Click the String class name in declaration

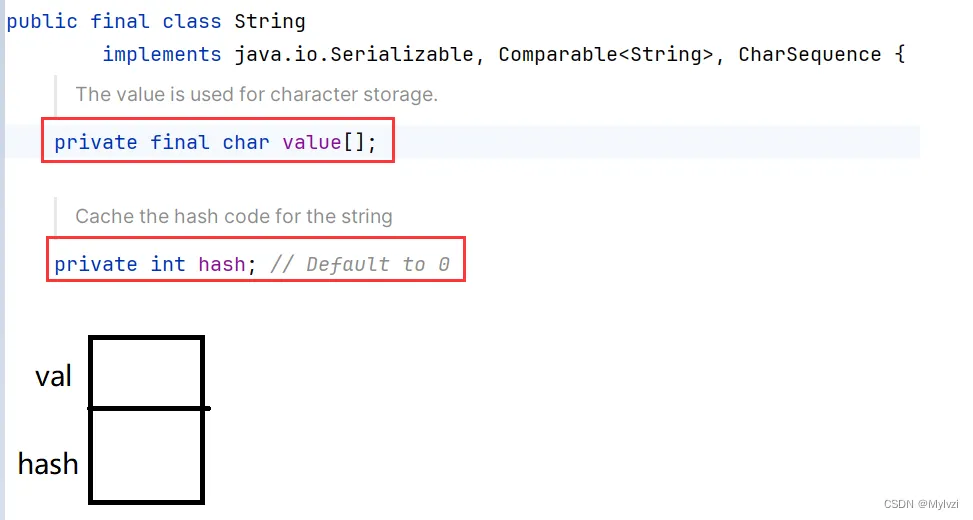coord(270,21)
